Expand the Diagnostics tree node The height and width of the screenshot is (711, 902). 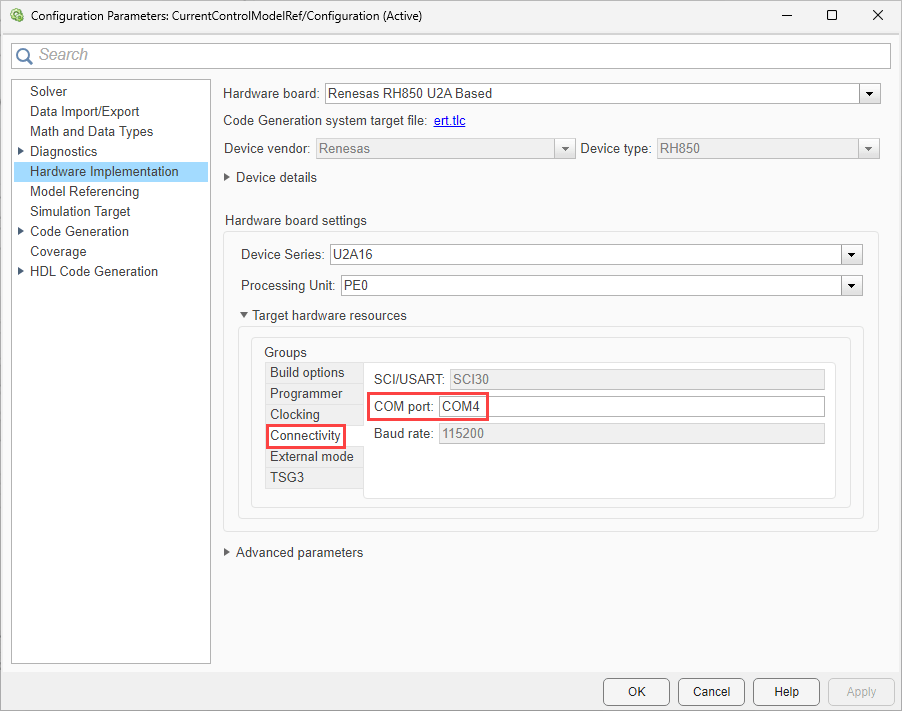[x=21, y=152]
